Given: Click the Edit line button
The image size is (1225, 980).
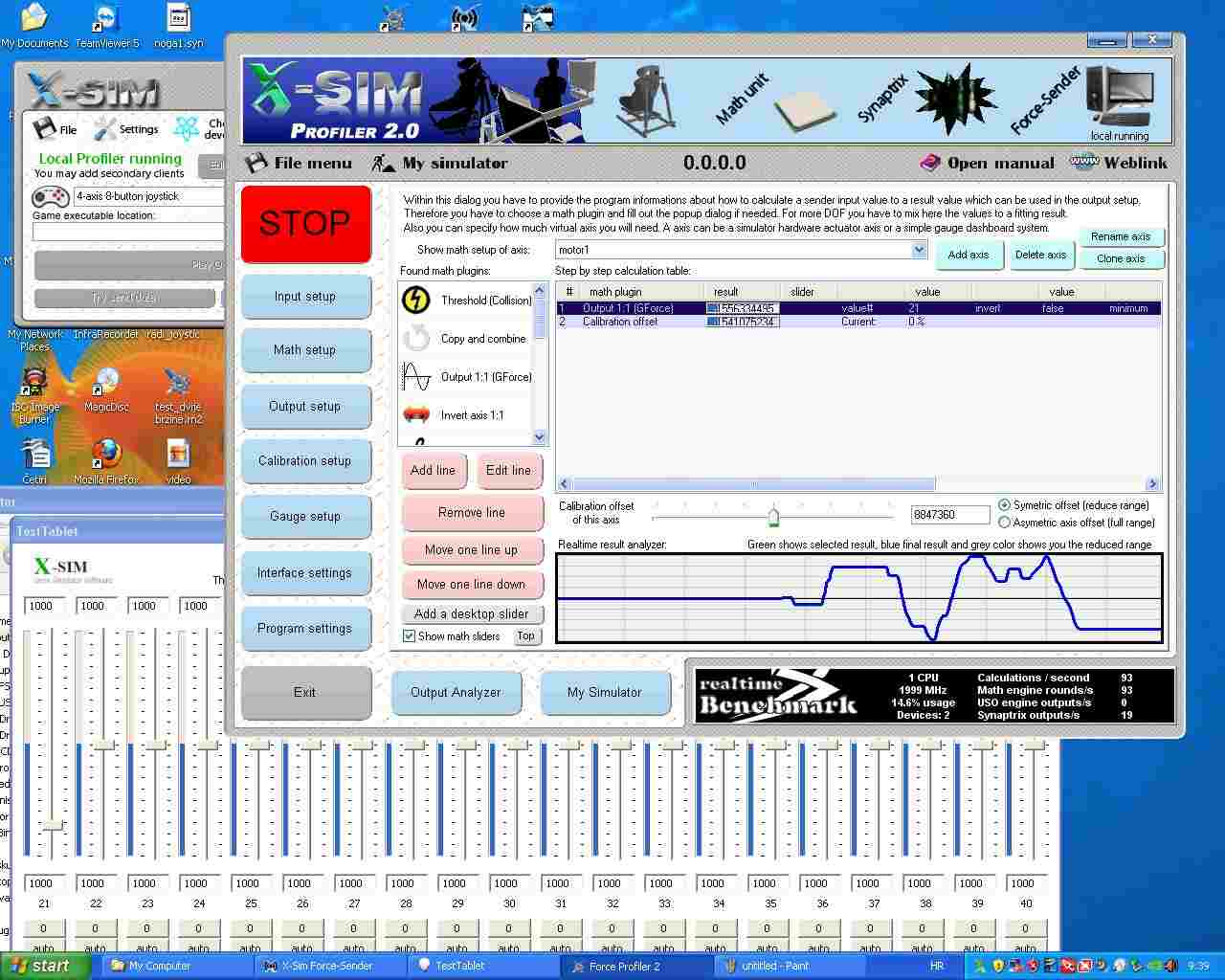Looking at the screenshot, I should (x=508, y=471).
